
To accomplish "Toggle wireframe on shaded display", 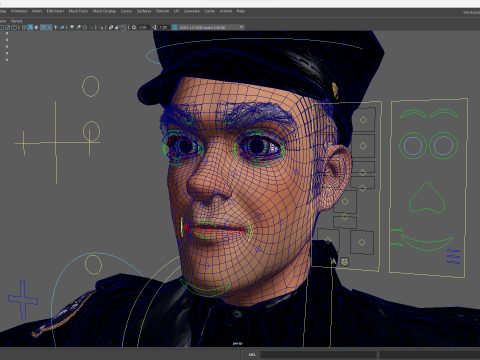I will click(x=43, y=27).
